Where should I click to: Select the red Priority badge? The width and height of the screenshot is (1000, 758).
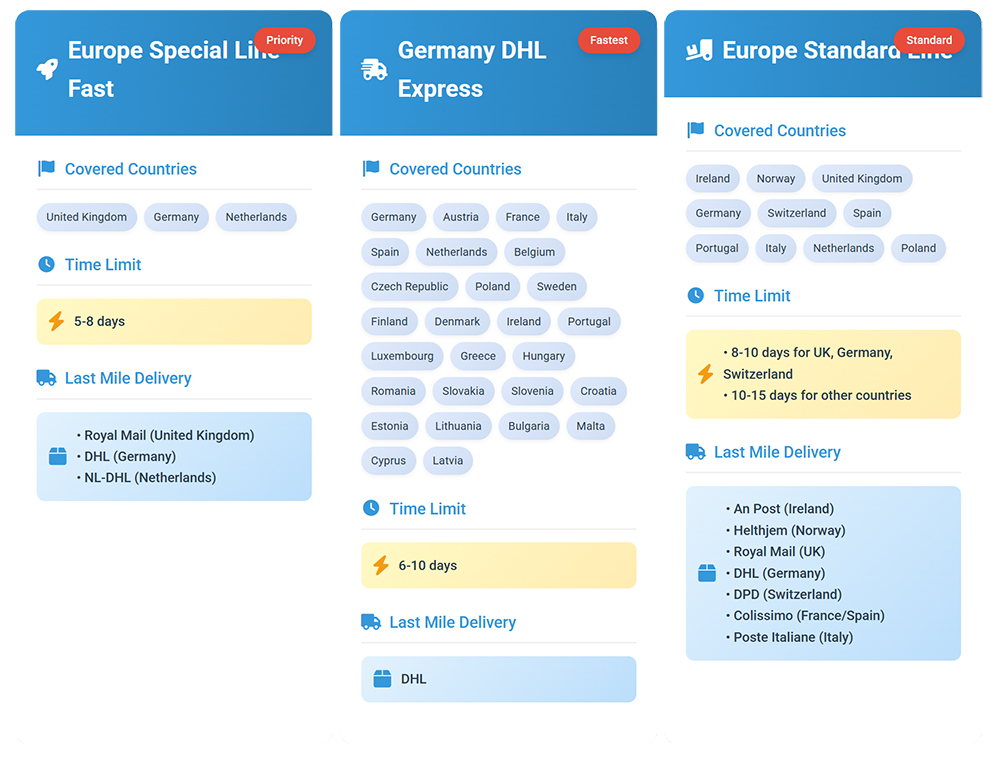284,40
